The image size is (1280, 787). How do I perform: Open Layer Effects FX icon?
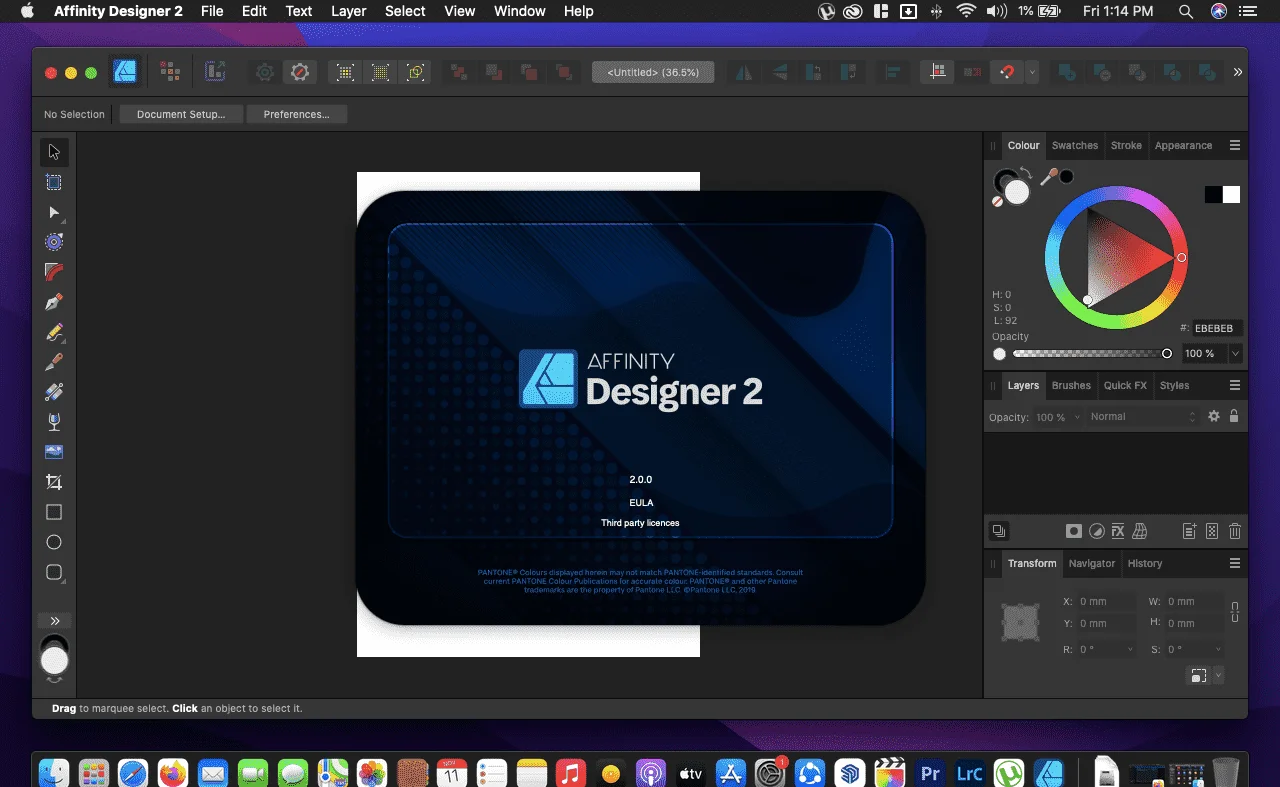1118,531
